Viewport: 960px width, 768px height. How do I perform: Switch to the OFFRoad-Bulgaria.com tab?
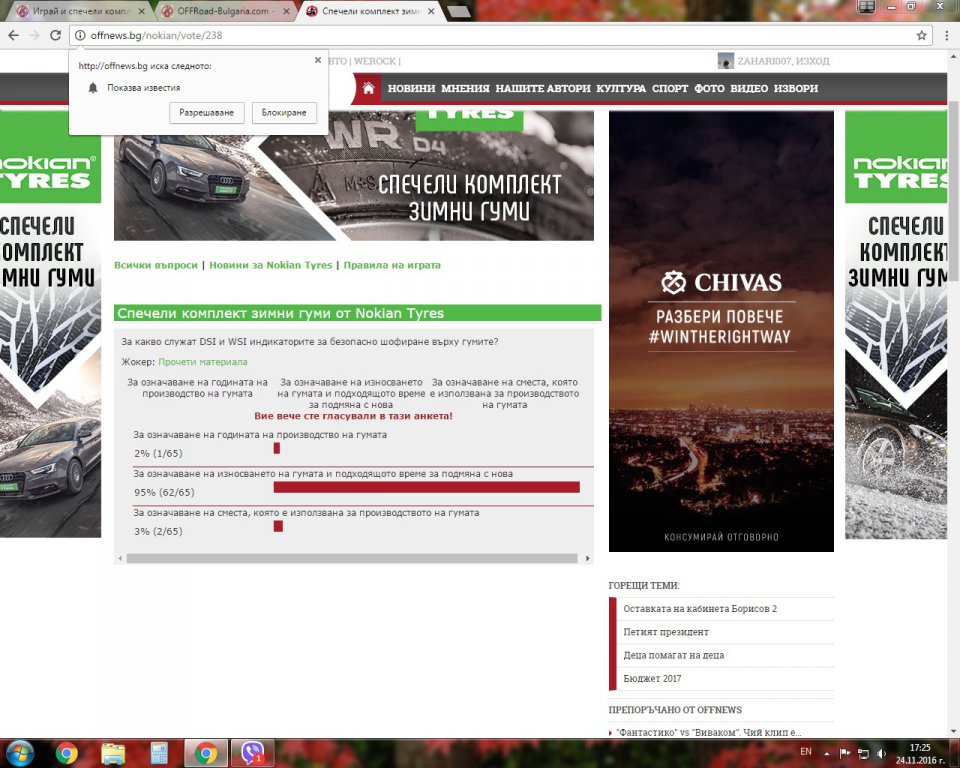225,11
